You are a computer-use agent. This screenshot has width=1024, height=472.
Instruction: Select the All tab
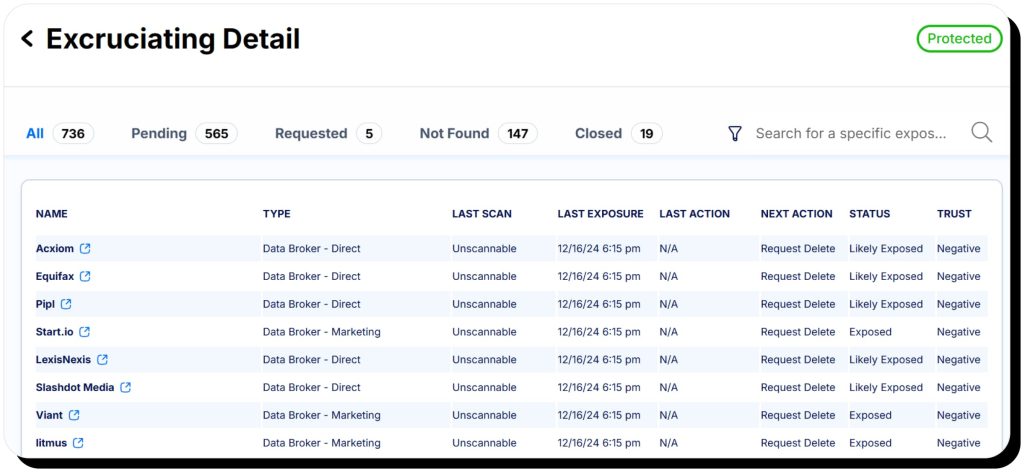(x=59, y=134)
